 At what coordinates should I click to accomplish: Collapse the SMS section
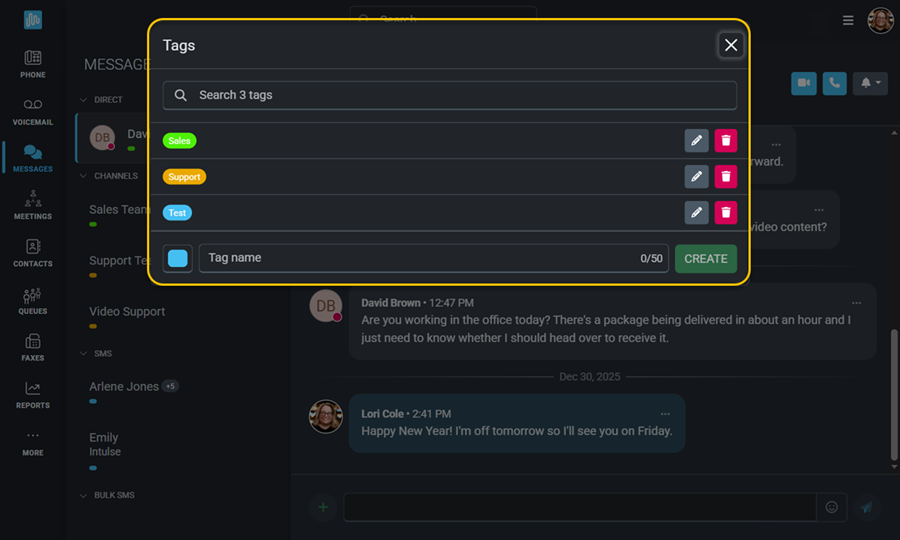84,353
